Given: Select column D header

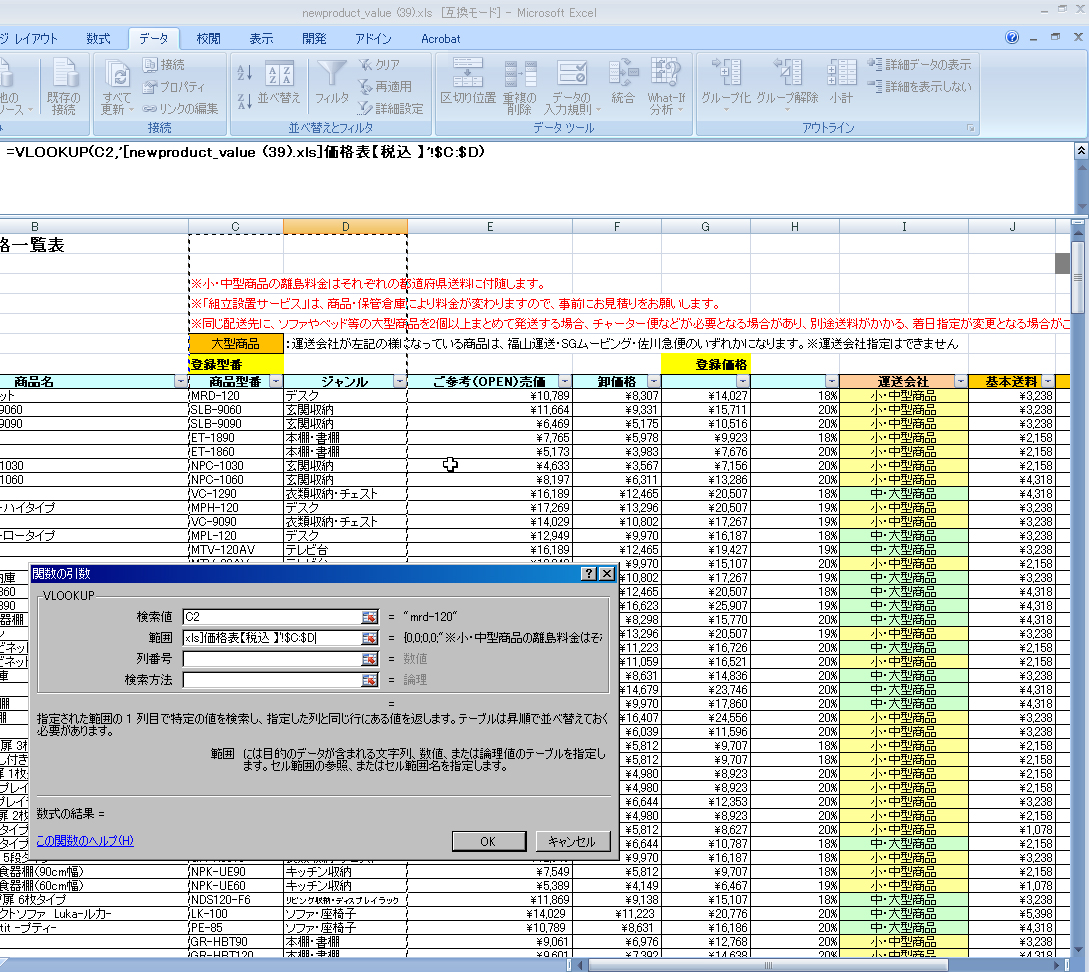Looking at the screenshot, I should pyautogui.click(x=345, y=226).
